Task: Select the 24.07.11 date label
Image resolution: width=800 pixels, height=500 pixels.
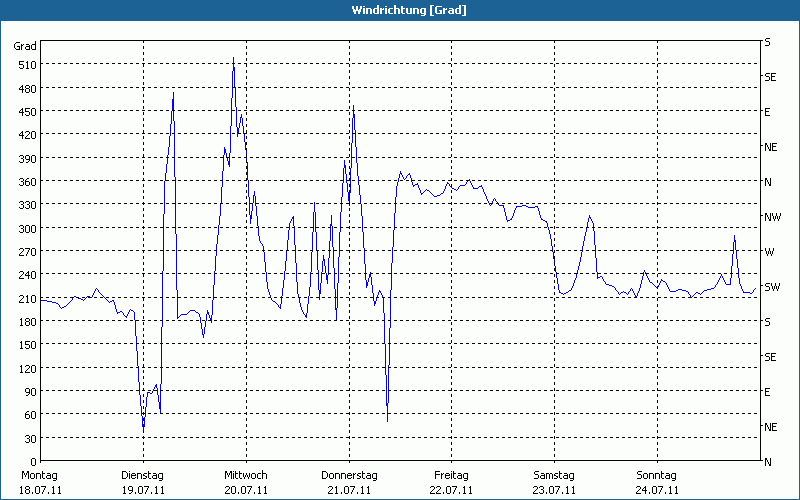Action: 657,490
